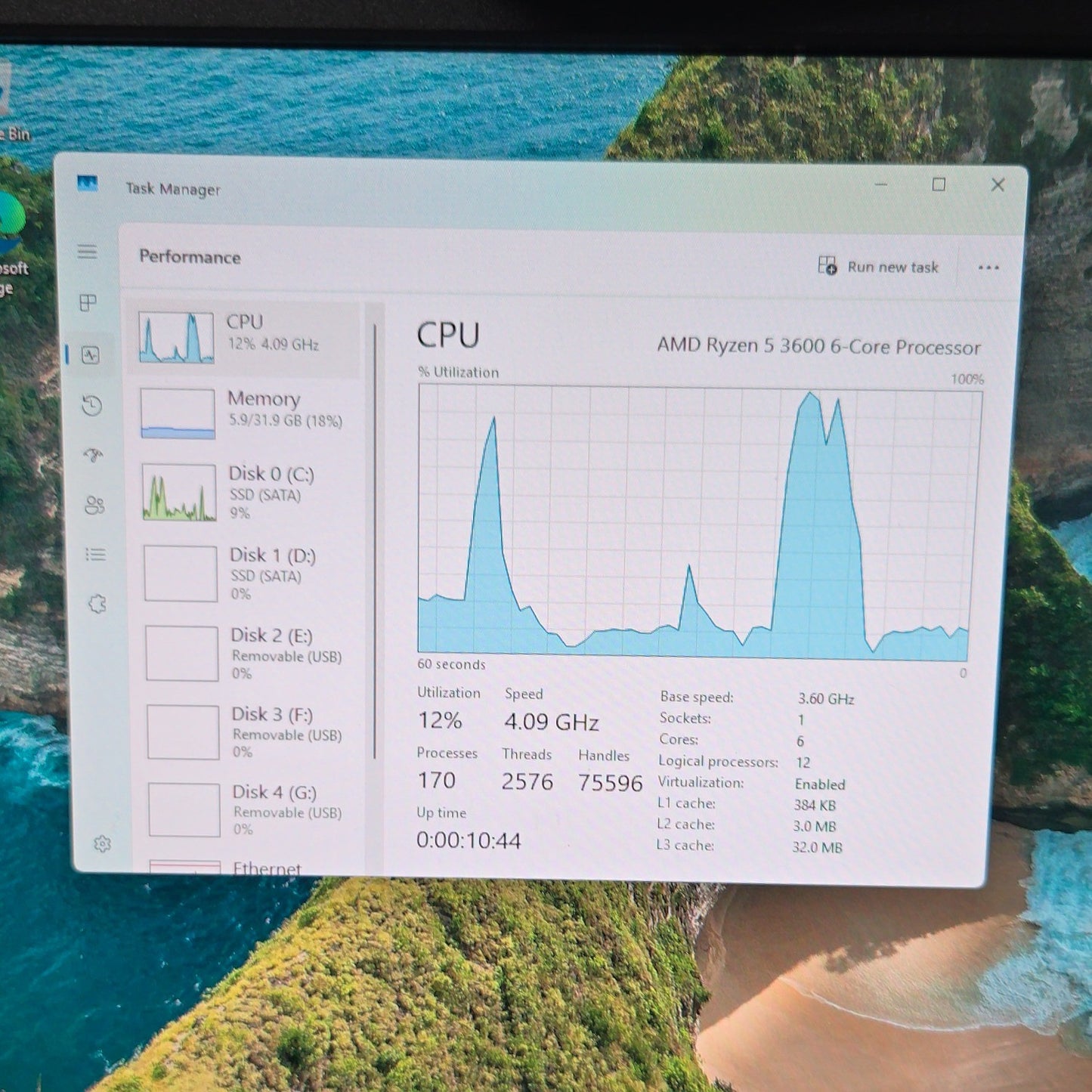
Task: Click the '3.60 GHz' base speed value
Action: (826, 699)
